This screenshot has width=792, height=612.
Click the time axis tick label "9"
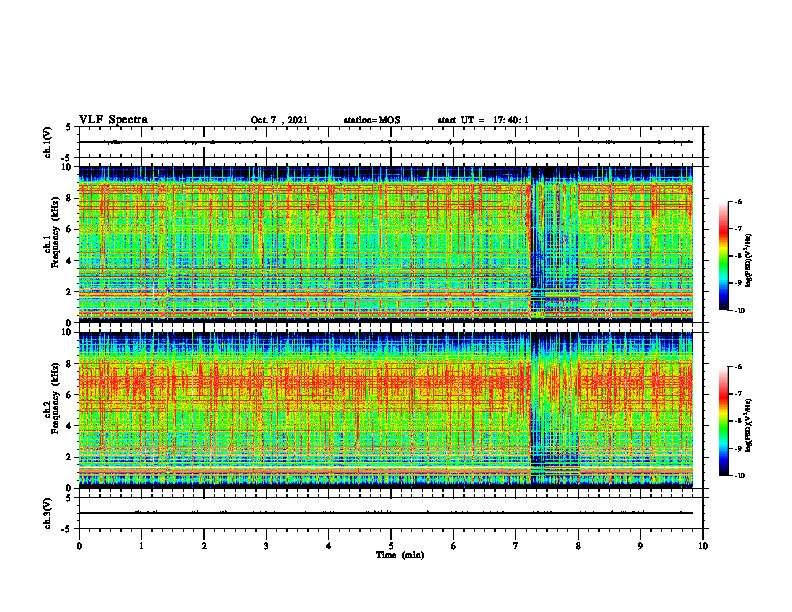(x=640, y=546)
